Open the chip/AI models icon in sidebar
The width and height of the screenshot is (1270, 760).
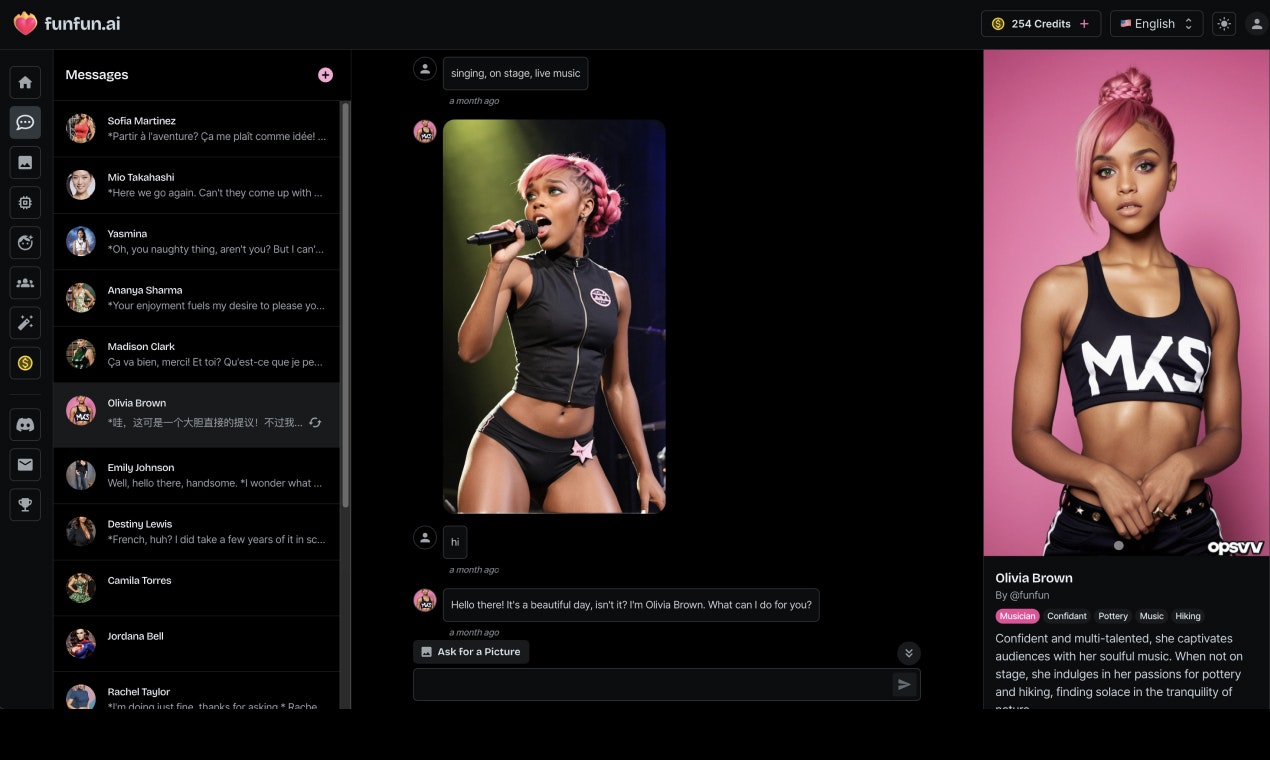point(25,202)
